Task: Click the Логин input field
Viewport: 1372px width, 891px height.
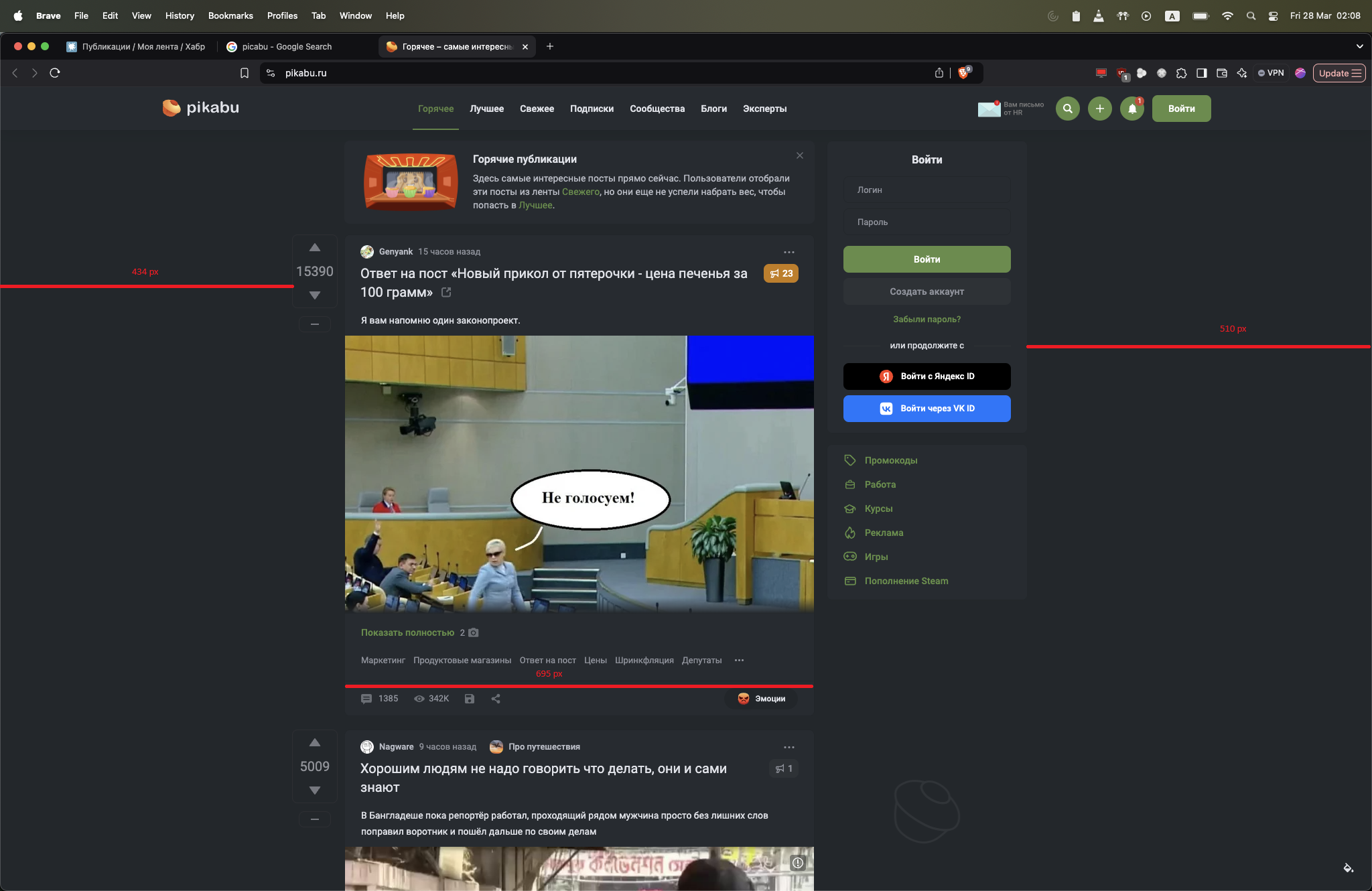Action: point(927,190)
